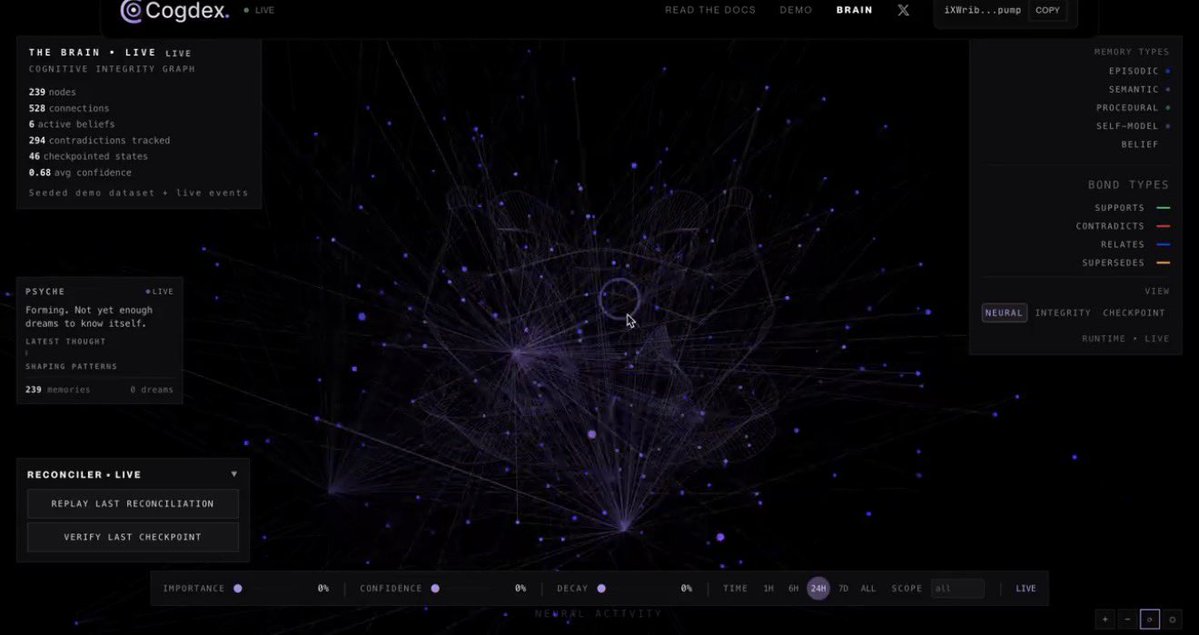The height and width of the screenshot is (635, 1199).
Task: Set time range to 7D
Action: [x=843, y=588]
